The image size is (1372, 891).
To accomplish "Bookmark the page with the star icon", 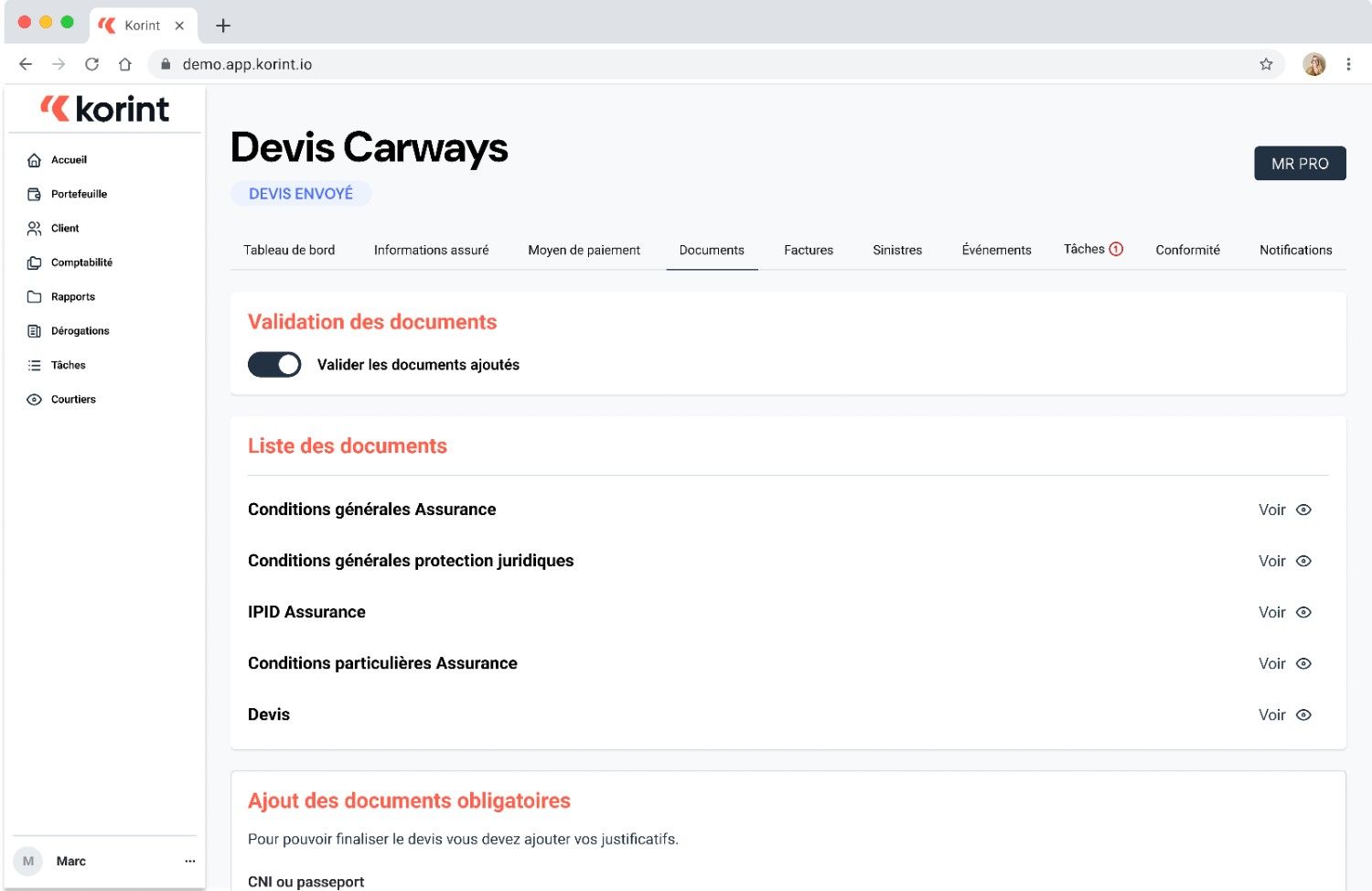I will 1266,64.
